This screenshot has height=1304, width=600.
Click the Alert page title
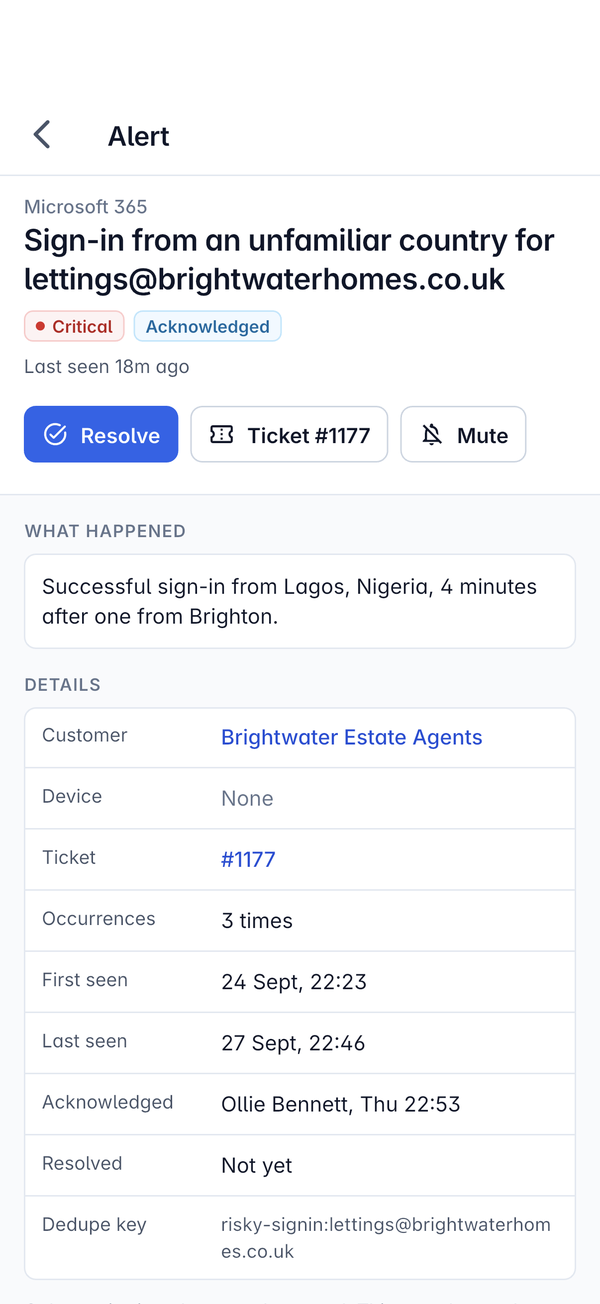click(139, 136)
